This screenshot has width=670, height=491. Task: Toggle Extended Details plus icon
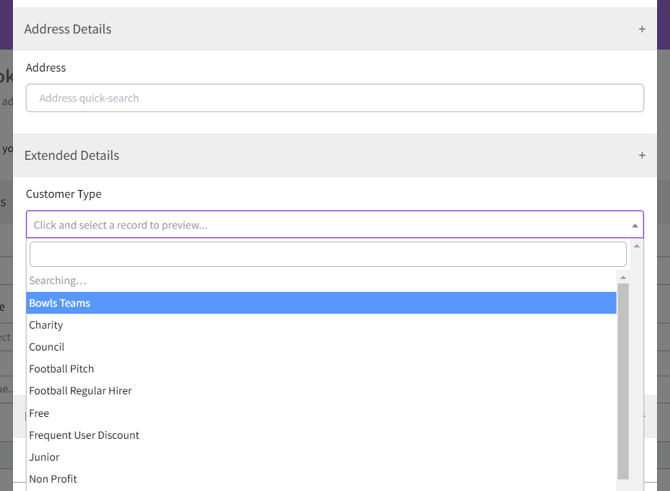(642, 156)
